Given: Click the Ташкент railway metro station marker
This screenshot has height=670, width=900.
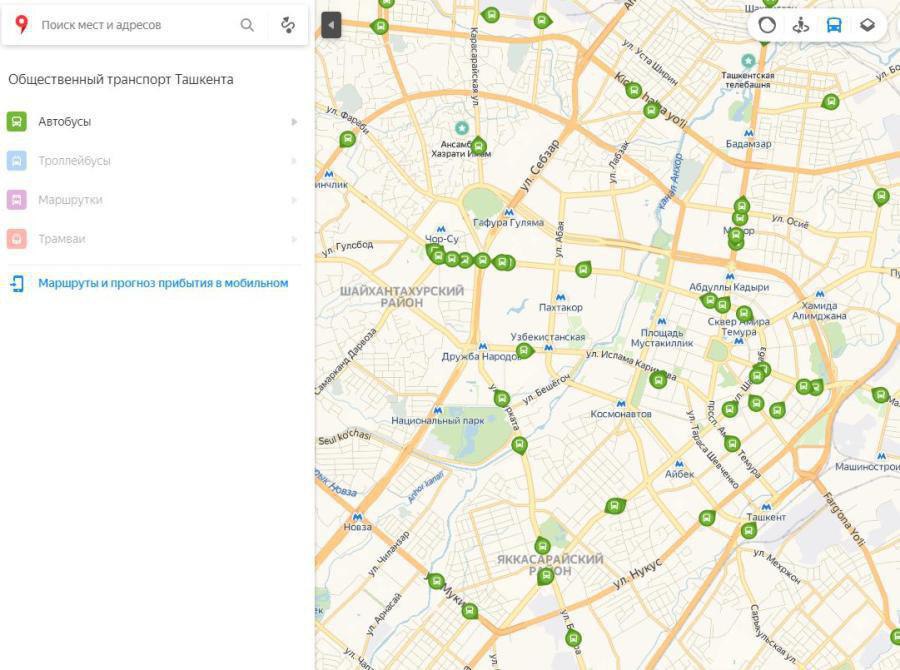Looking at the screenshot, I should [x=766, y=507].
